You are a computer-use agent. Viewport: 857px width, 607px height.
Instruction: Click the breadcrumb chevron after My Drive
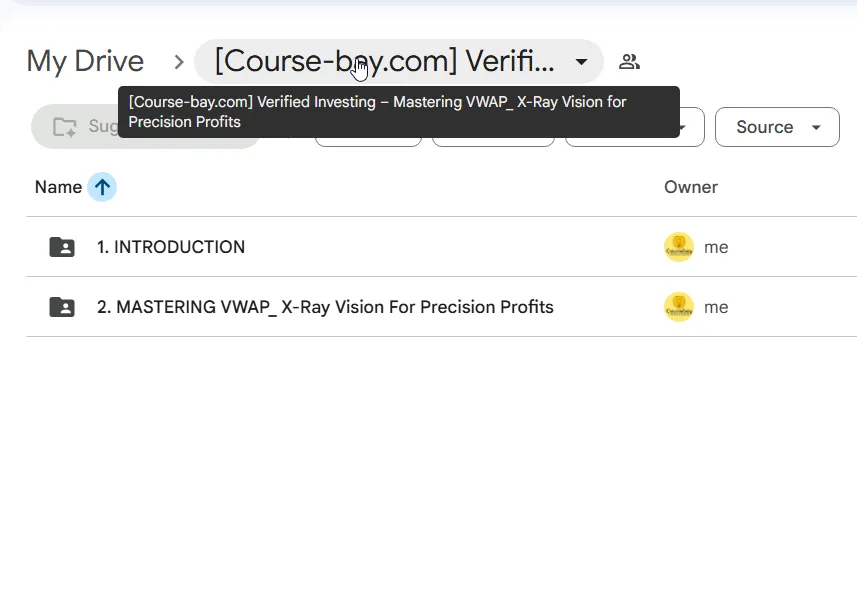pyautogui.click(x=179, y=62)
